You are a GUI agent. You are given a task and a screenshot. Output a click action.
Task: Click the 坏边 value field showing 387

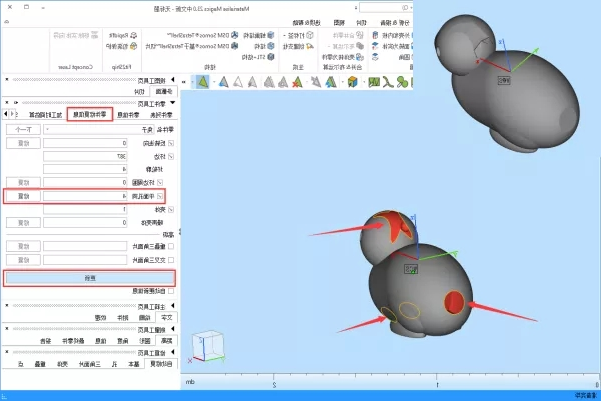85,156
